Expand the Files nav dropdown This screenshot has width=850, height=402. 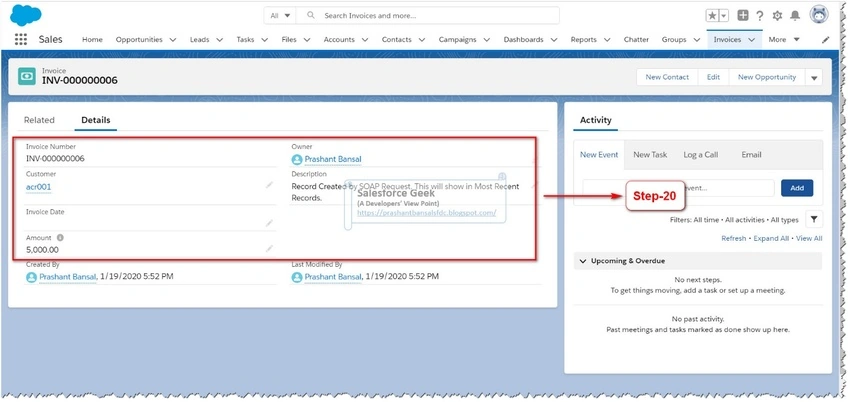tap(307, 40)
